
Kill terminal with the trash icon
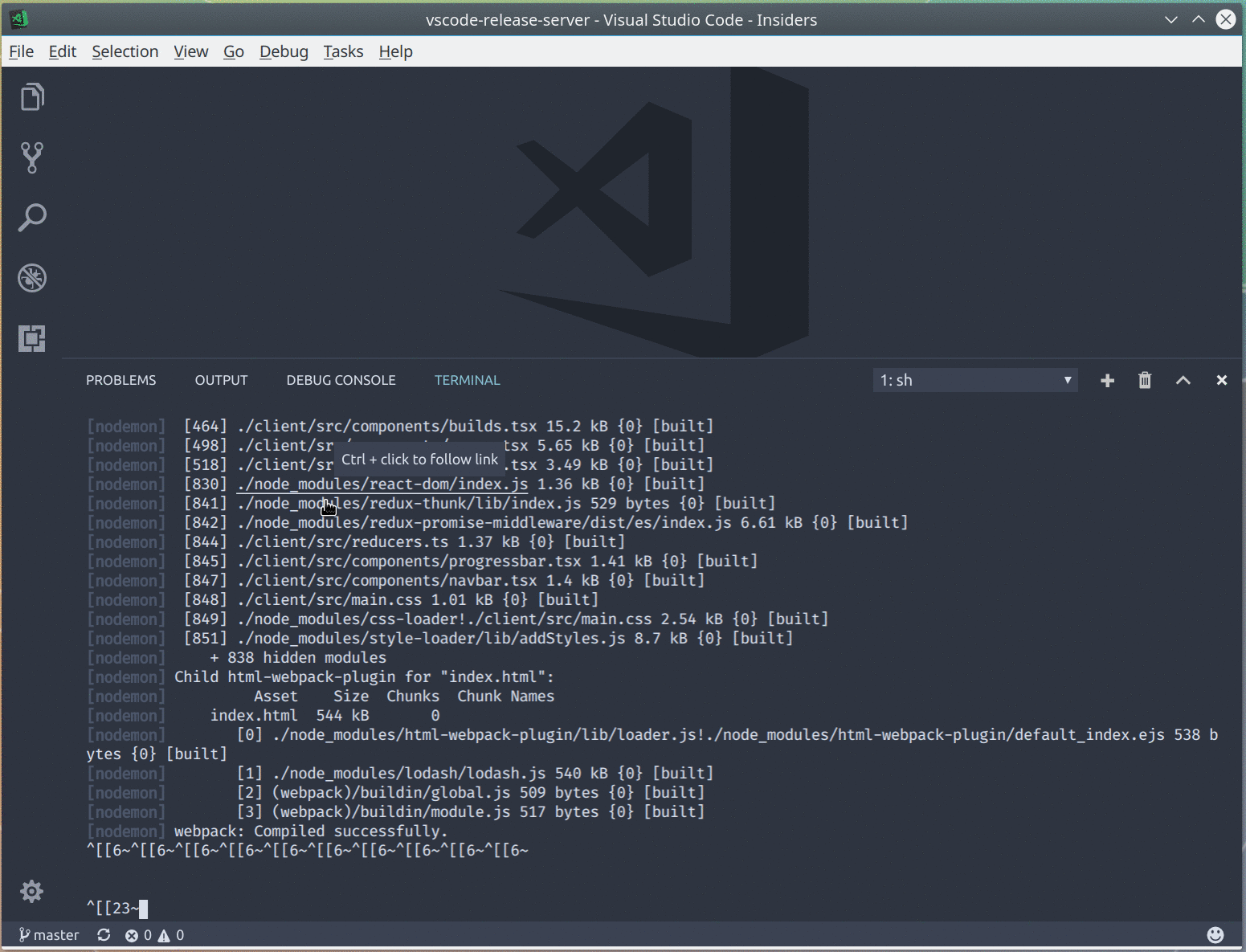pyautogui.click(x=1145, y=380)
